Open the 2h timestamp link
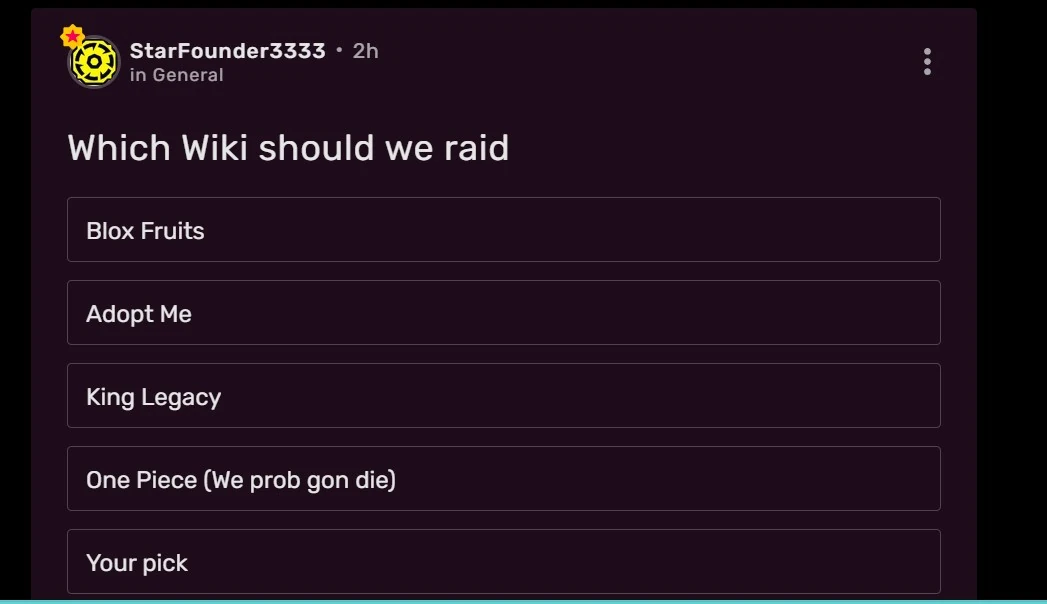 pyautogui.click(x=365, y=50)
